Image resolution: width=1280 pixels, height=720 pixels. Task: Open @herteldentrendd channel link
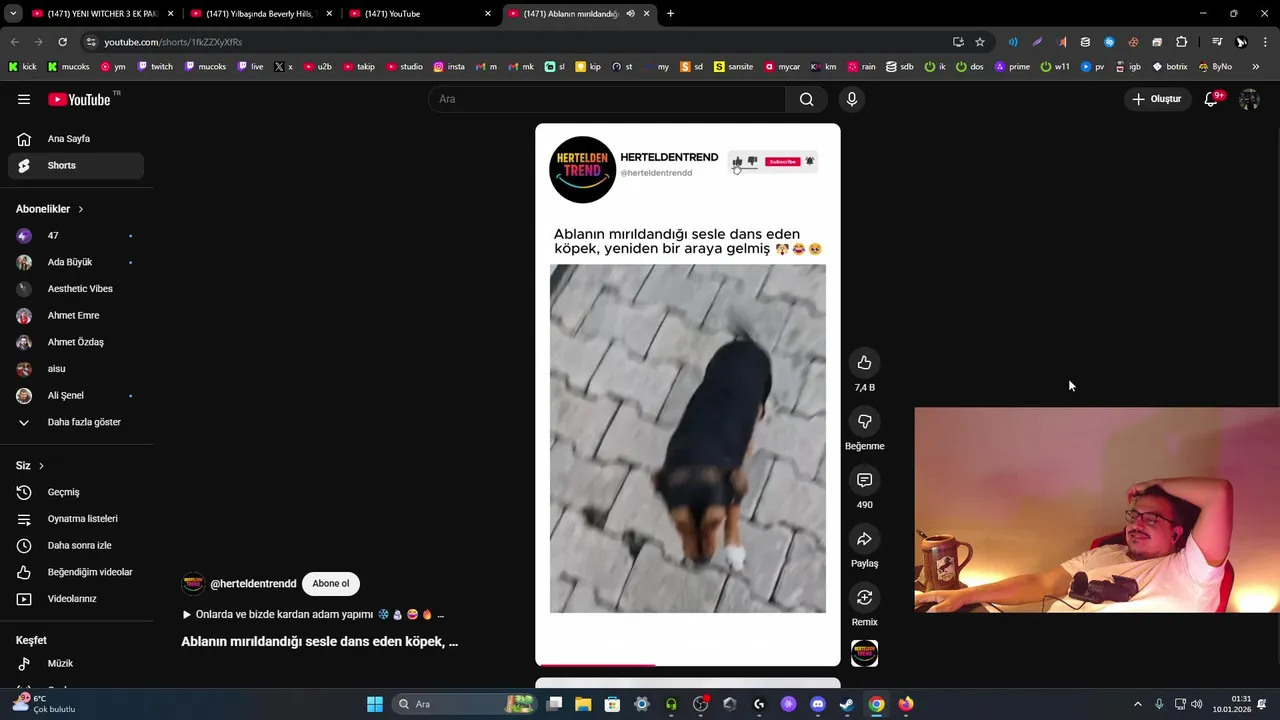[x=253, y=584]
